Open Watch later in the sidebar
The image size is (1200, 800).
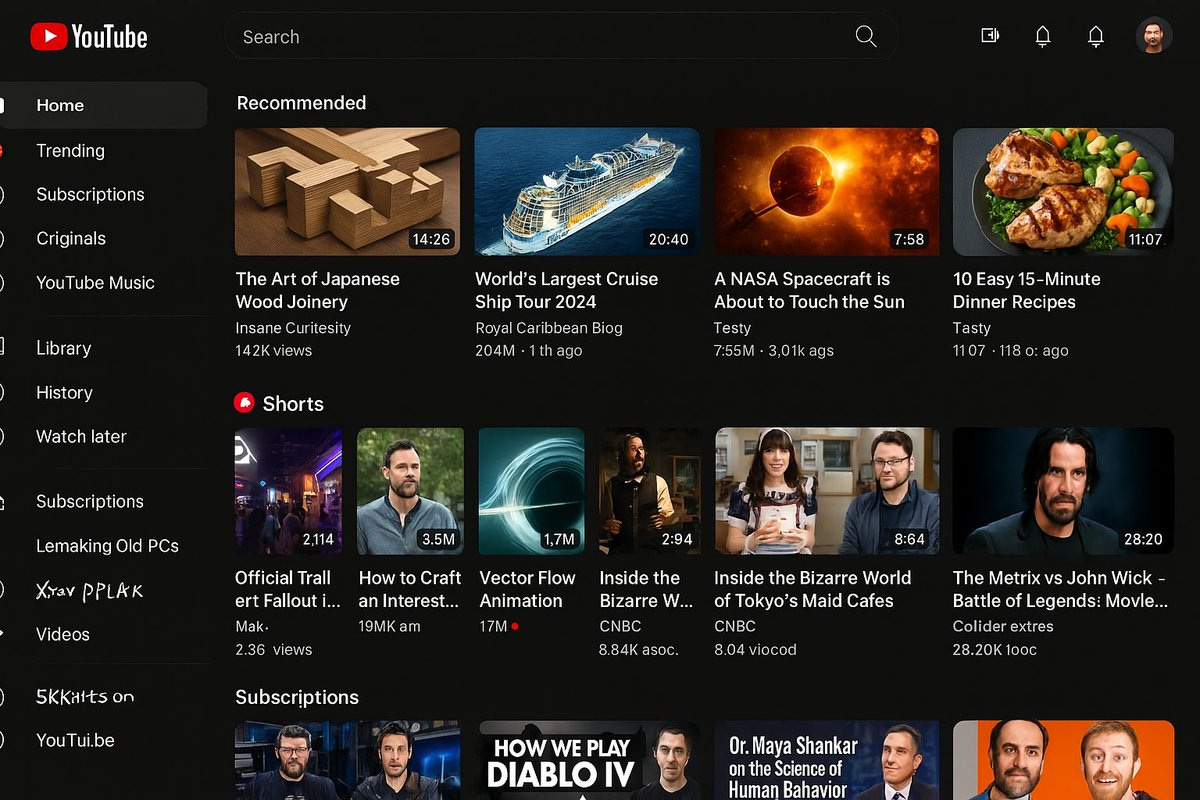point(81,436)
